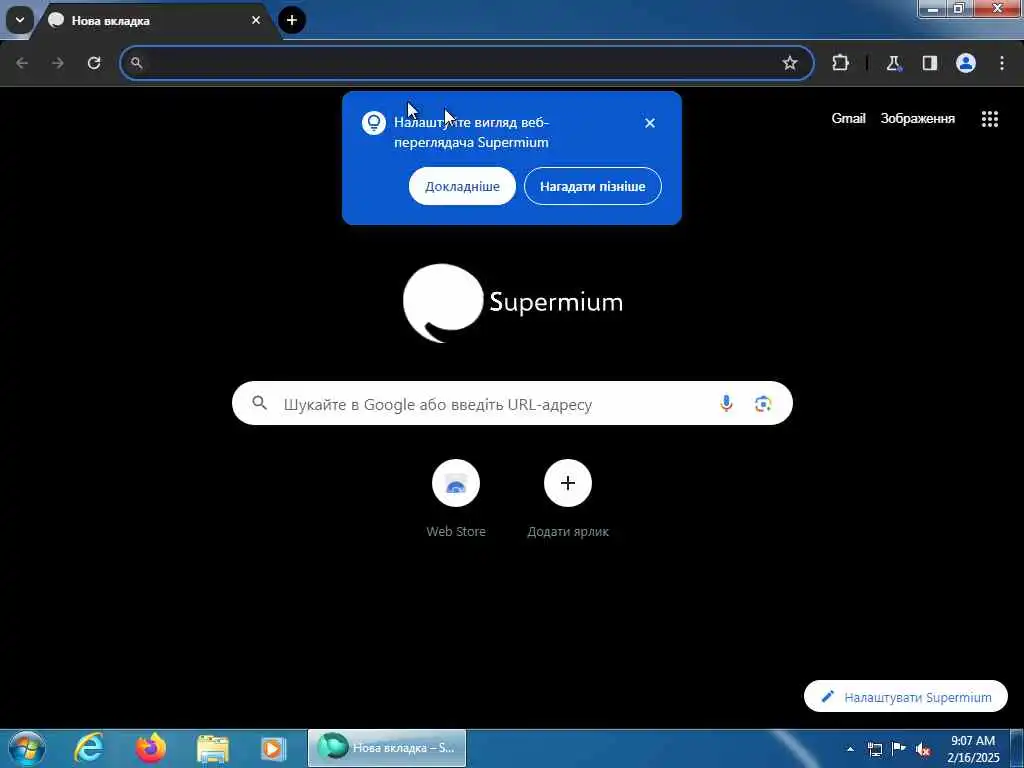This screenshot has height=768, width=1024.
Task: Bookmark this page with star icon
Action: point(790,63)
